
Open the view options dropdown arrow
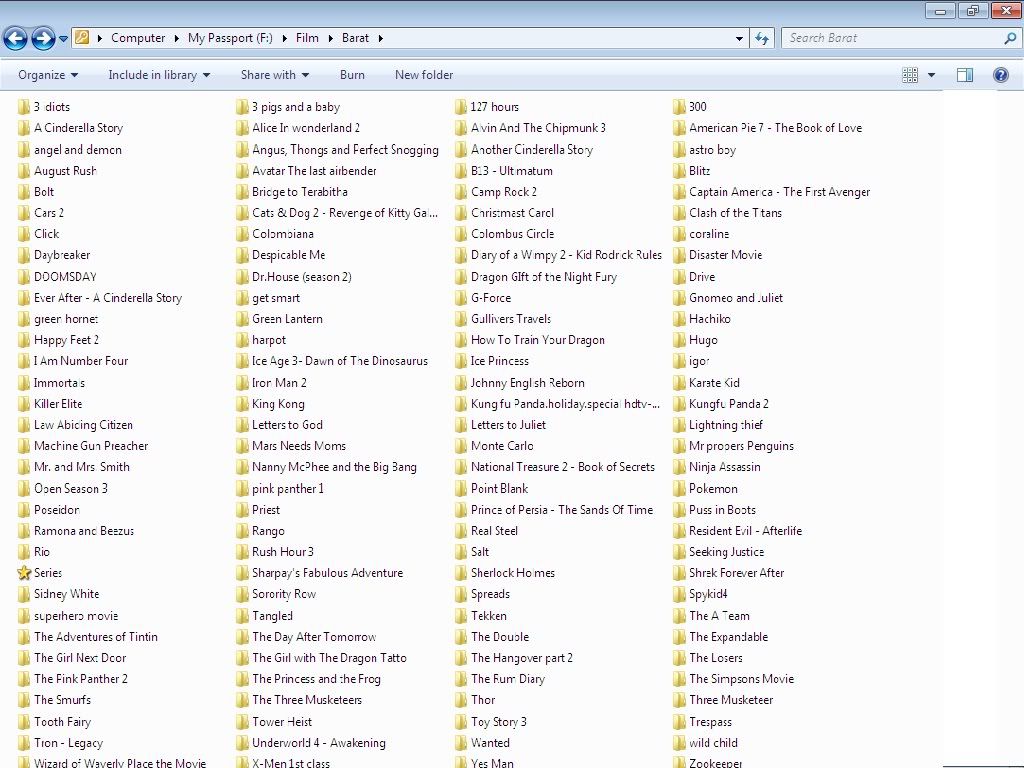coord(931,75)
